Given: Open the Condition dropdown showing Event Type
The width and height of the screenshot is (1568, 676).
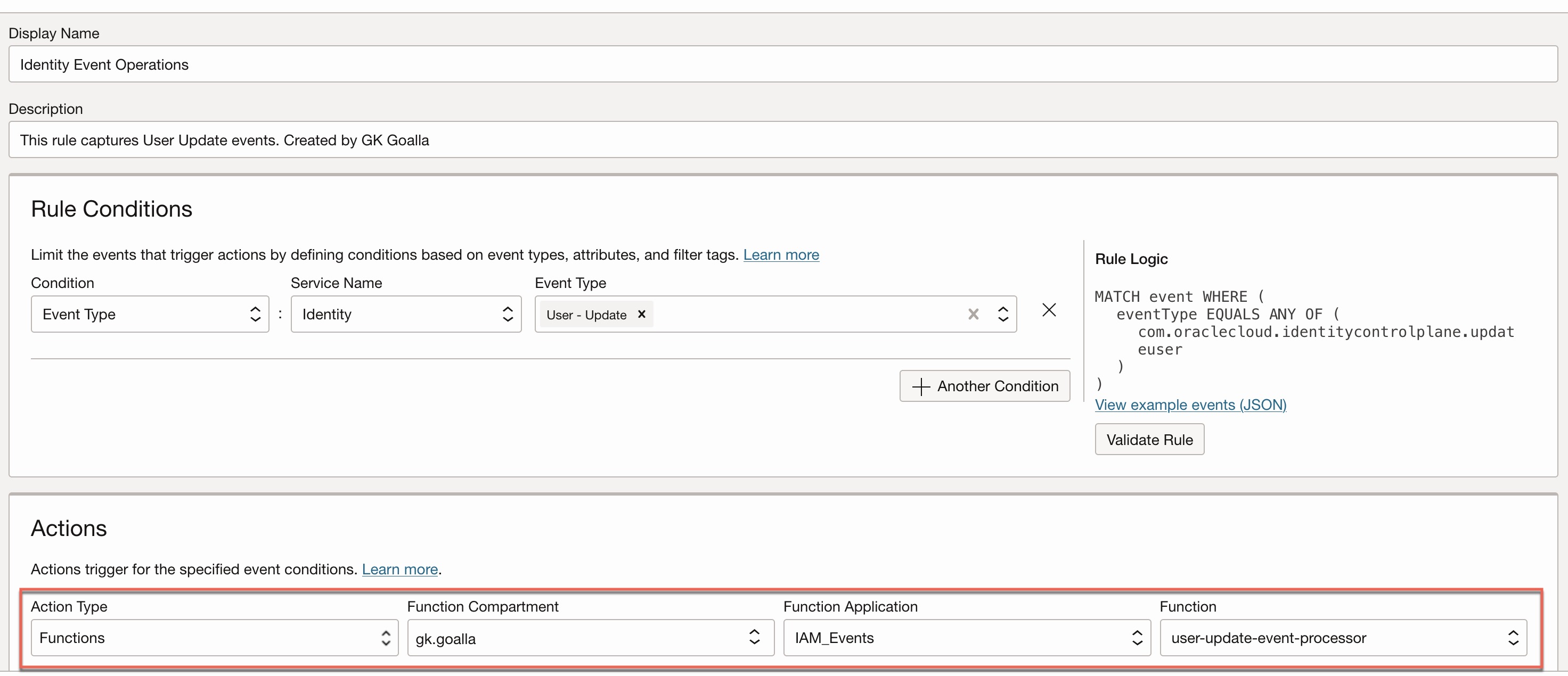Looking at the screenshot, I should point(150,314).
